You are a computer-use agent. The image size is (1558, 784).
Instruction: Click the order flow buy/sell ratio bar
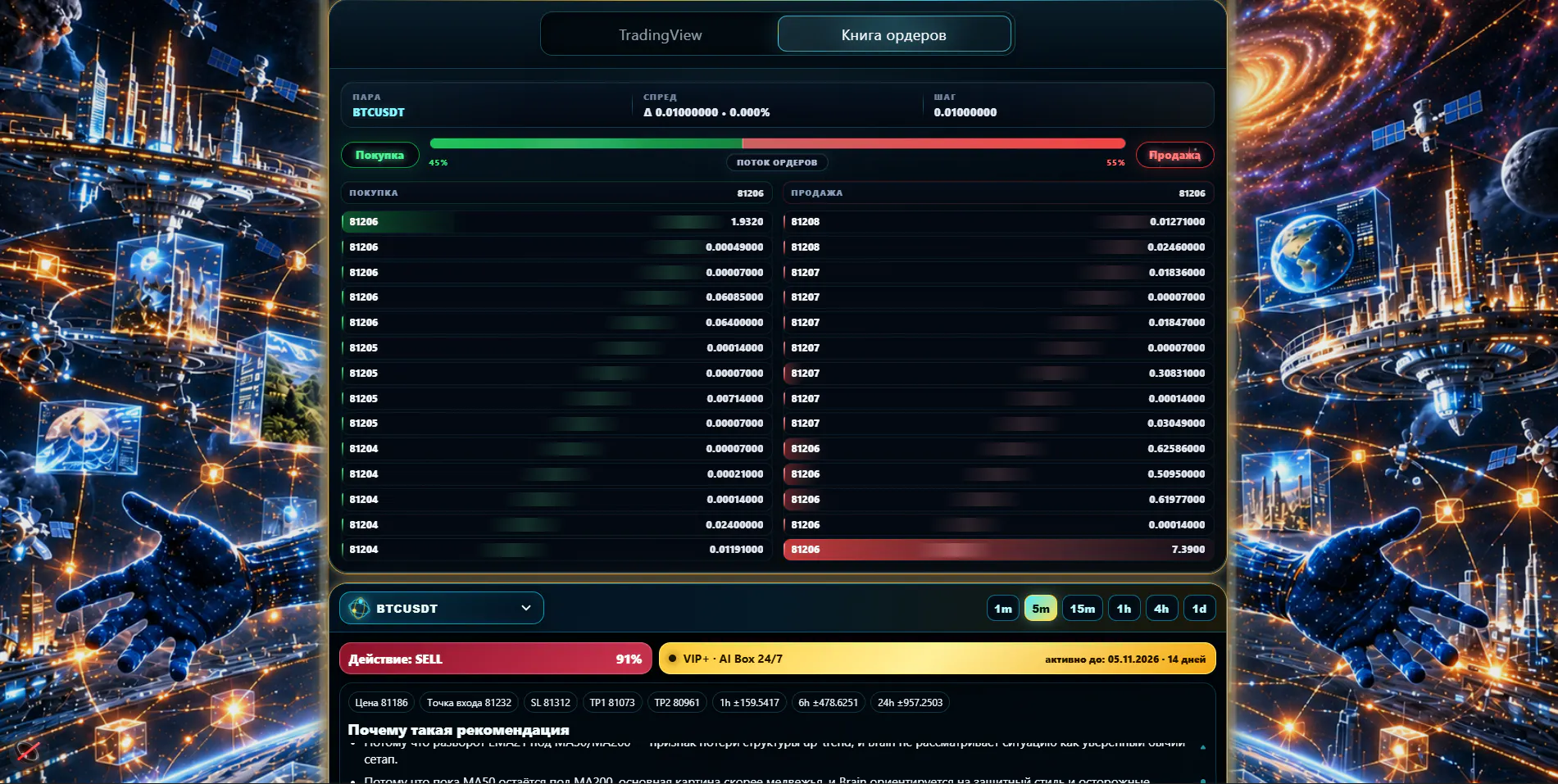777,143
